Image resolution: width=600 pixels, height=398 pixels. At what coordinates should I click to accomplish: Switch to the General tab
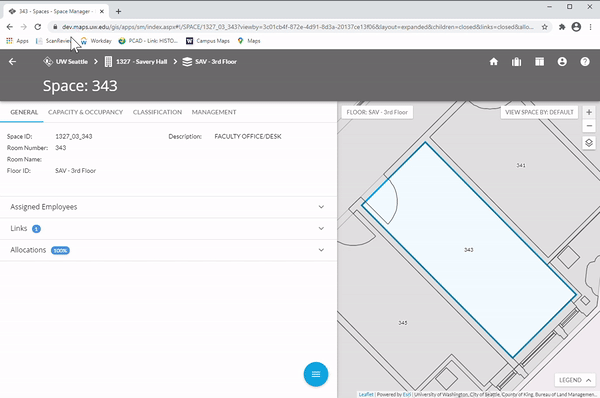click(24, 112)
